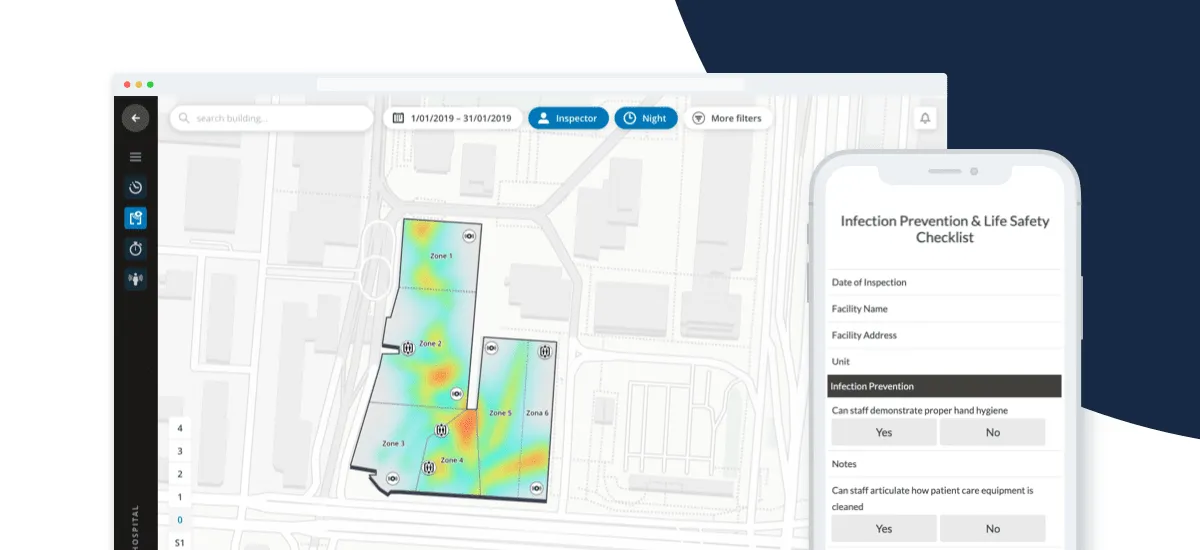The height and width of the screenshot is (550, 1200).
Task: Switch to floor 3
Action: click(x=180, y=451)
